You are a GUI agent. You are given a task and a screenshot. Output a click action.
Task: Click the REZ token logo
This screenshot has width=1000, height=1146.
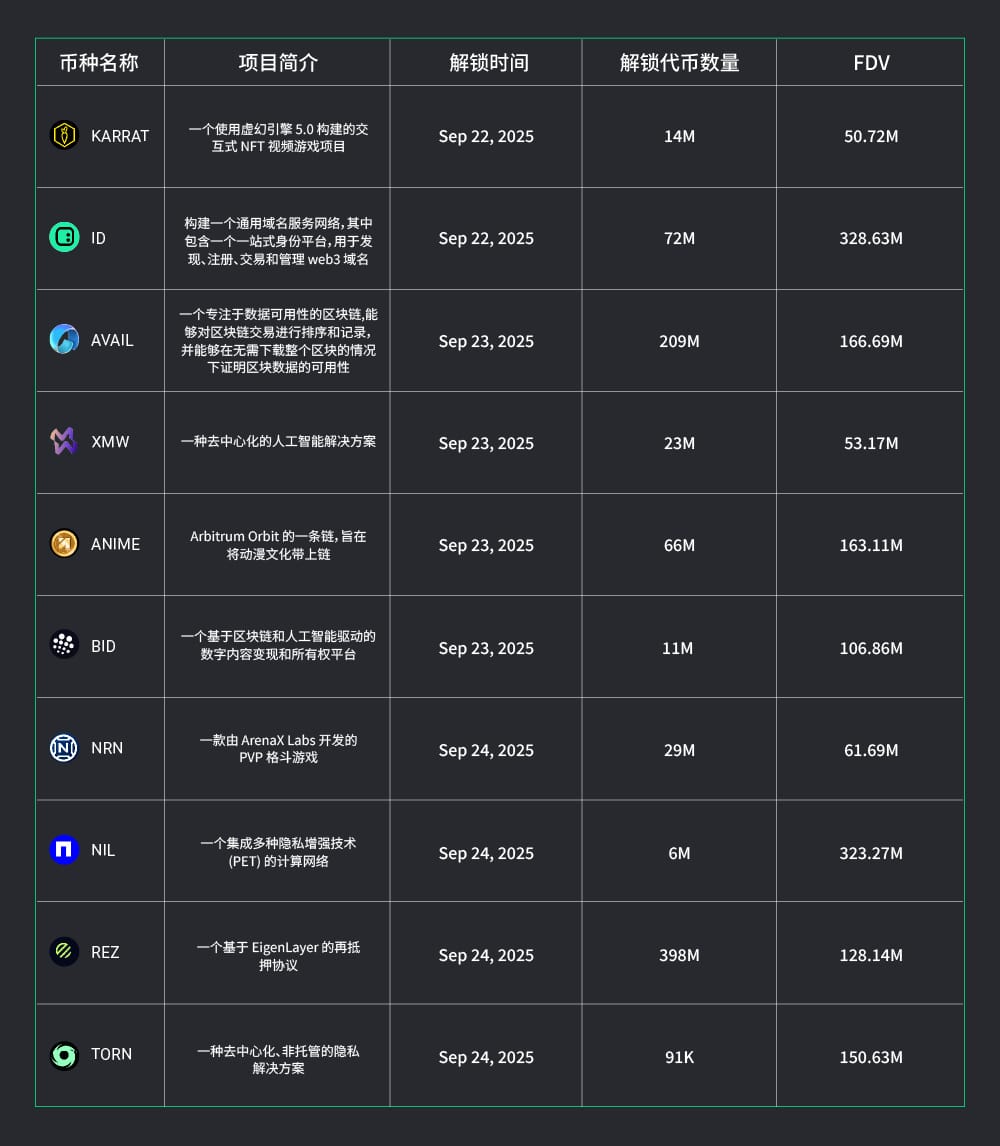pyautogui.click(x=64, y=951)
